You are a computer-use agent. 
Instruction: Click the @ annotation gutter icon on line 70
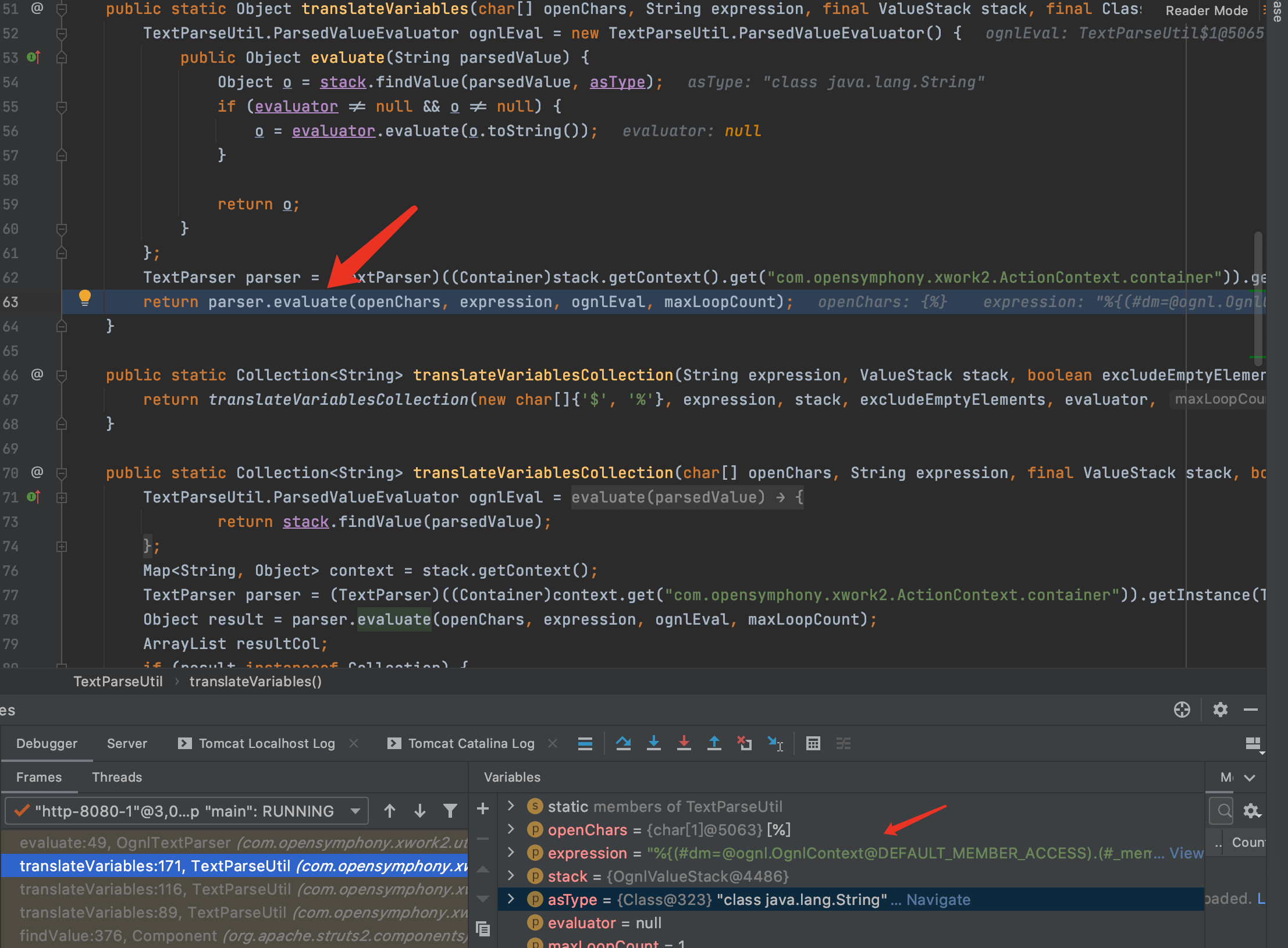click(x=37, y=472)
